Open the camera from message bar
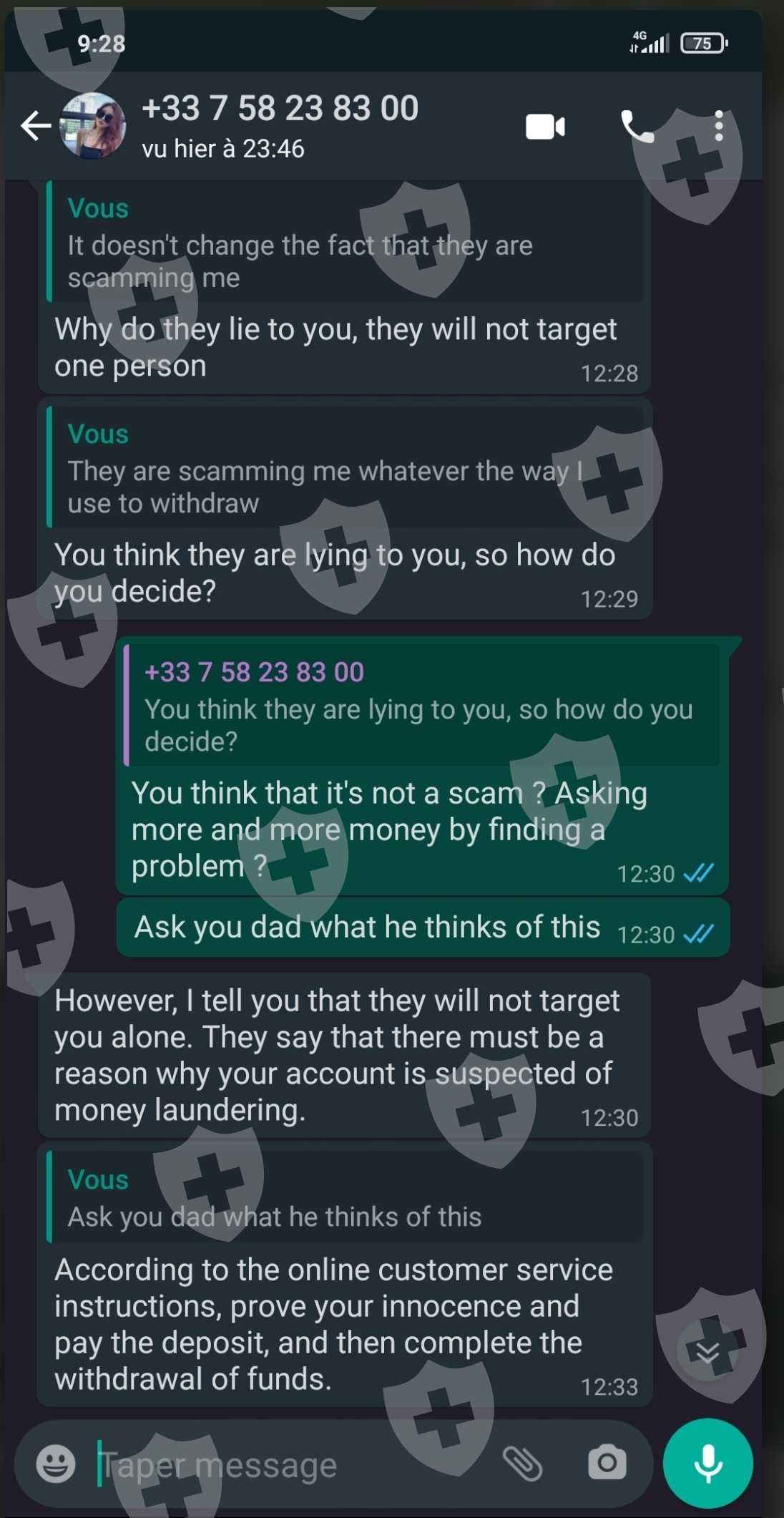This screenshot has width=784, height=1518. 607,1462
